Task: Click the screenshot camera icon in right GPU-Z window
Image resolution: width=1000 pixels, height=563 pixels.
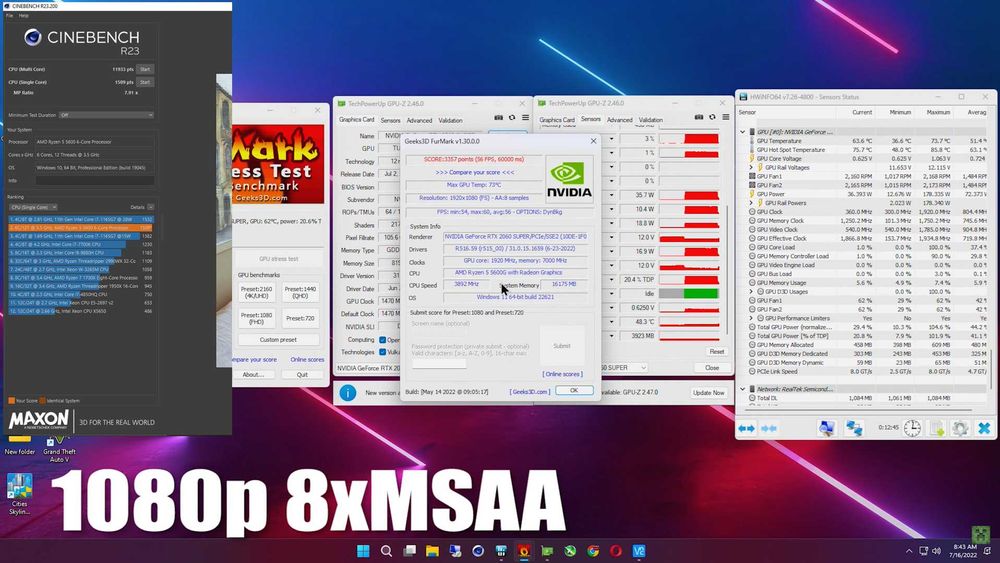Action: pos(699,117)
